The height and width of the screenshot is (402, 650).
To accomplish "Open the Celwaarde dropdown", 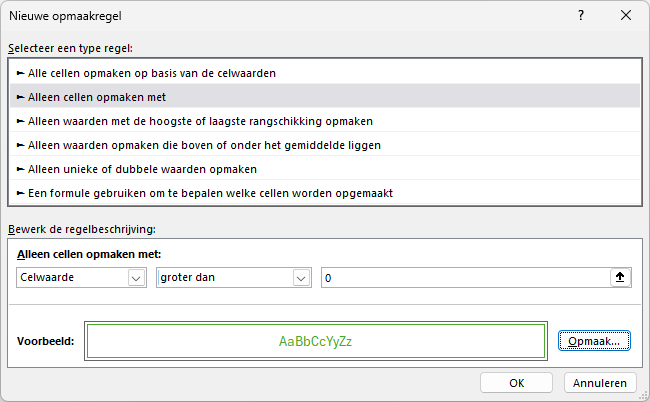I will point(82,278).
